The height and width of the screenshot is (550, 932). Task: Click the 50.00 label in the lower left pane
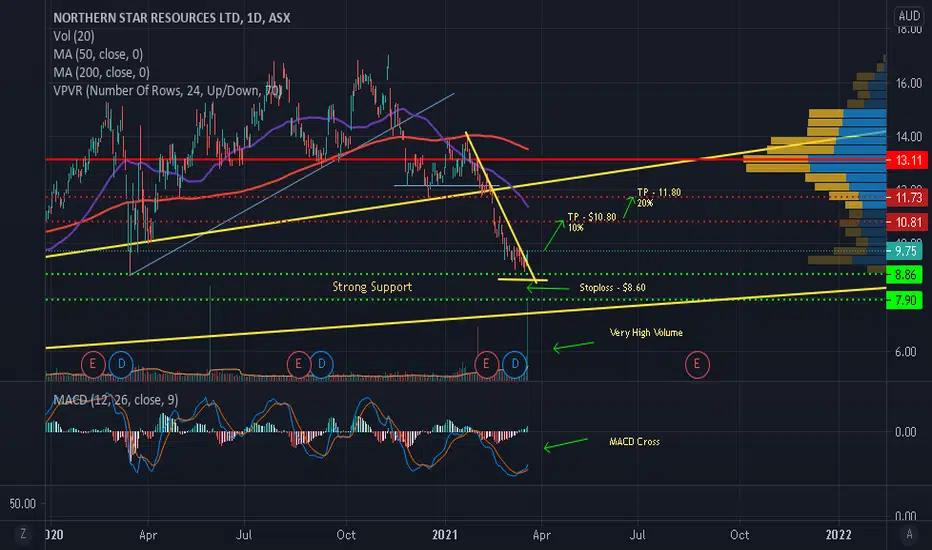(x=22, y=504)
